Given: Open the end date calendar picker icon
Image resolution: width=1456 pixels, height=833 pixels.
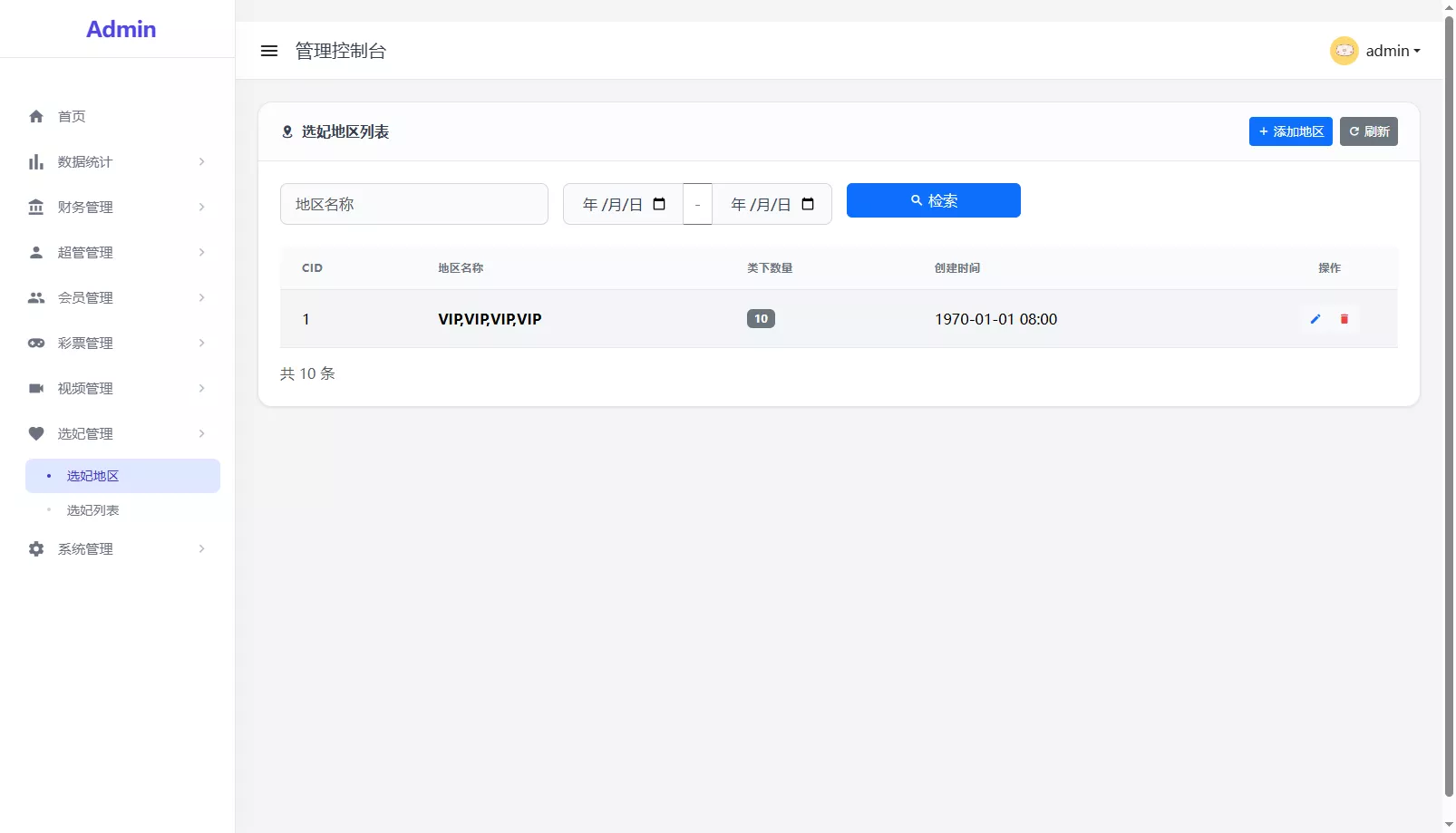Looking at the screenshot, I should tap(808, 204).
